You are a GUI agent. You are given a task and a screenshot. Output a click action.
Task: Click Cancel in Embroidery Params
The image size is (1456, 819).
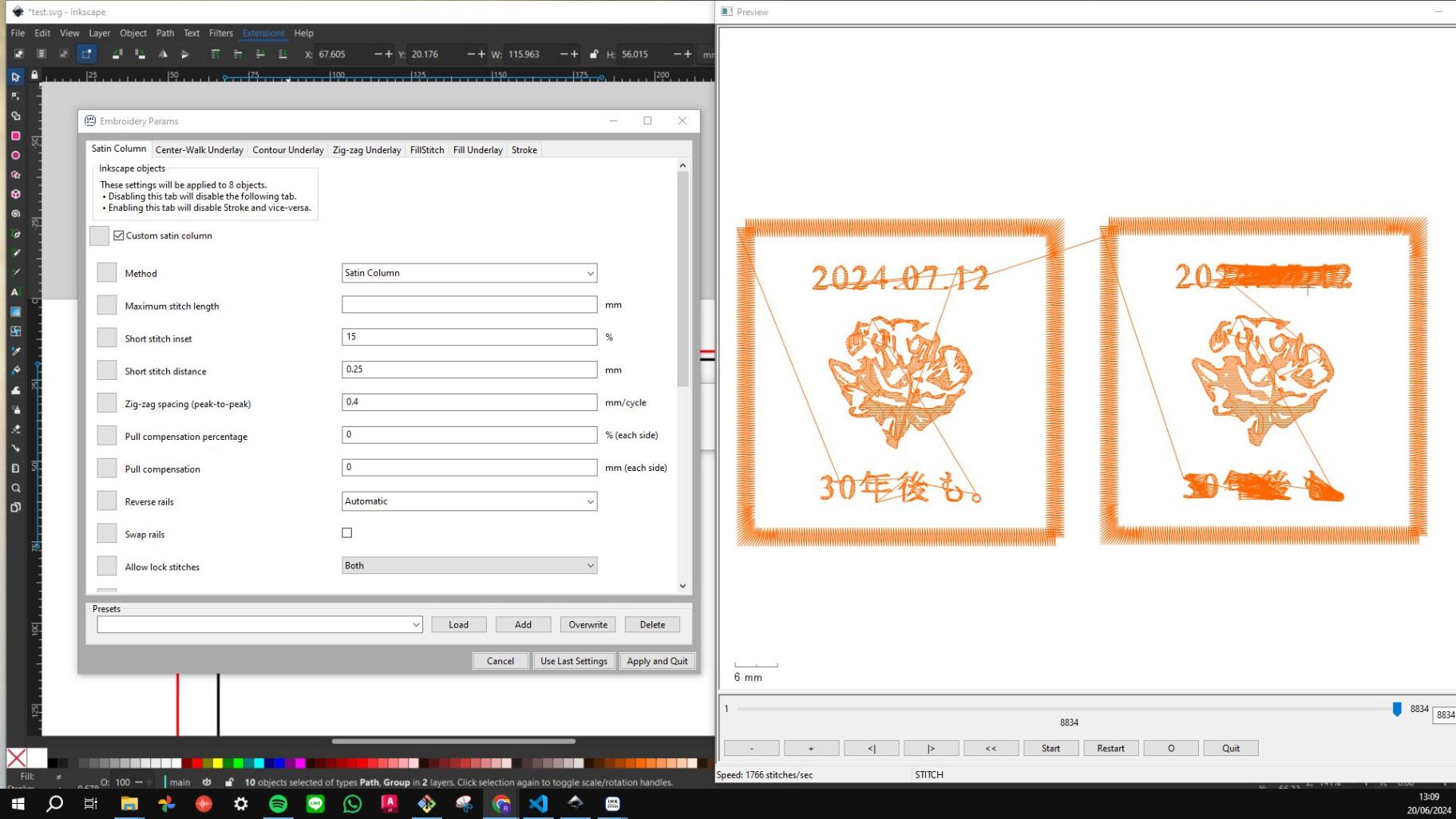[x=500, y=661]
